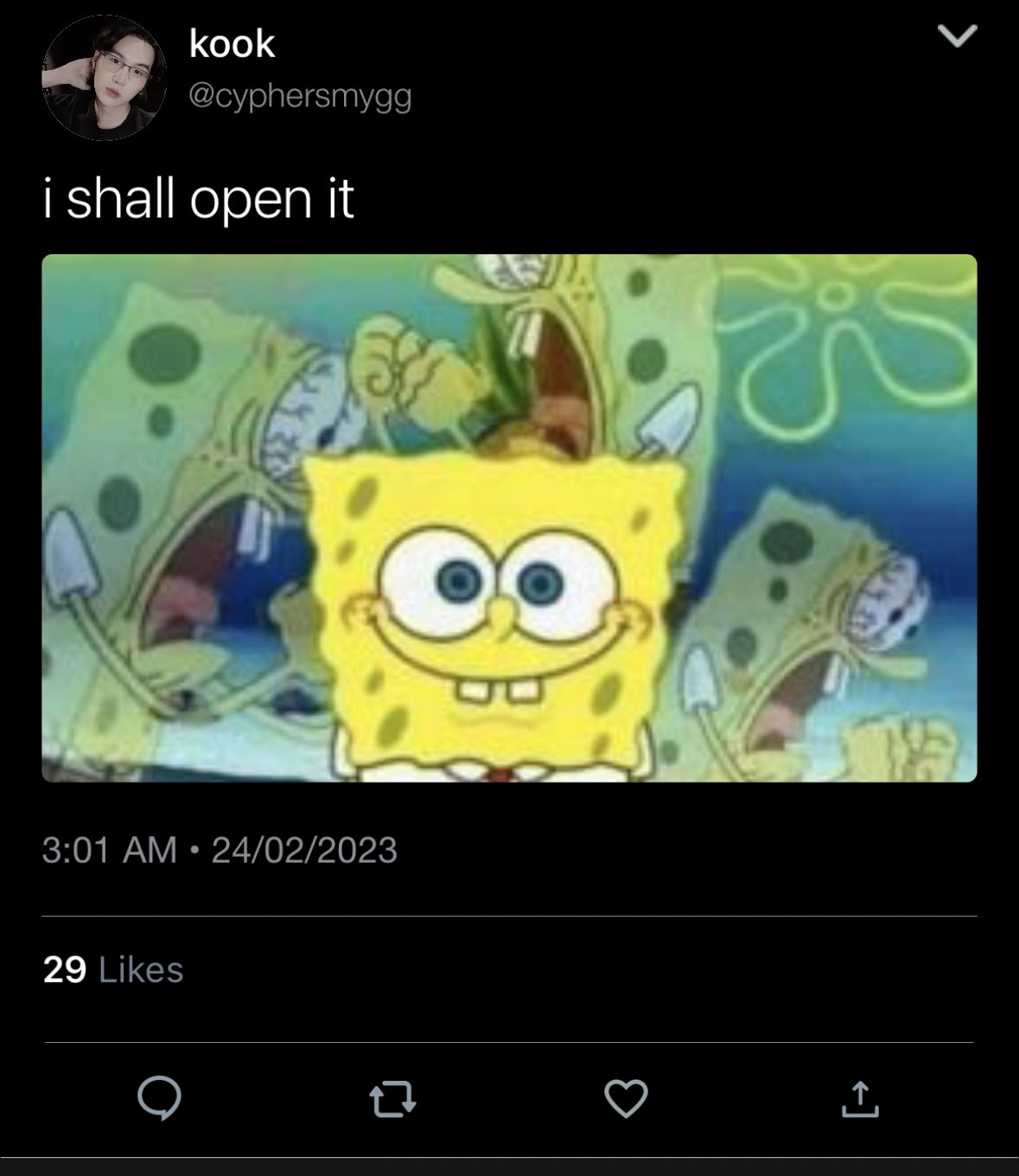The height and width of the screenshot is (1176, 1019).
Task: Open the reply speech bubble icon
Action: 160,1099
